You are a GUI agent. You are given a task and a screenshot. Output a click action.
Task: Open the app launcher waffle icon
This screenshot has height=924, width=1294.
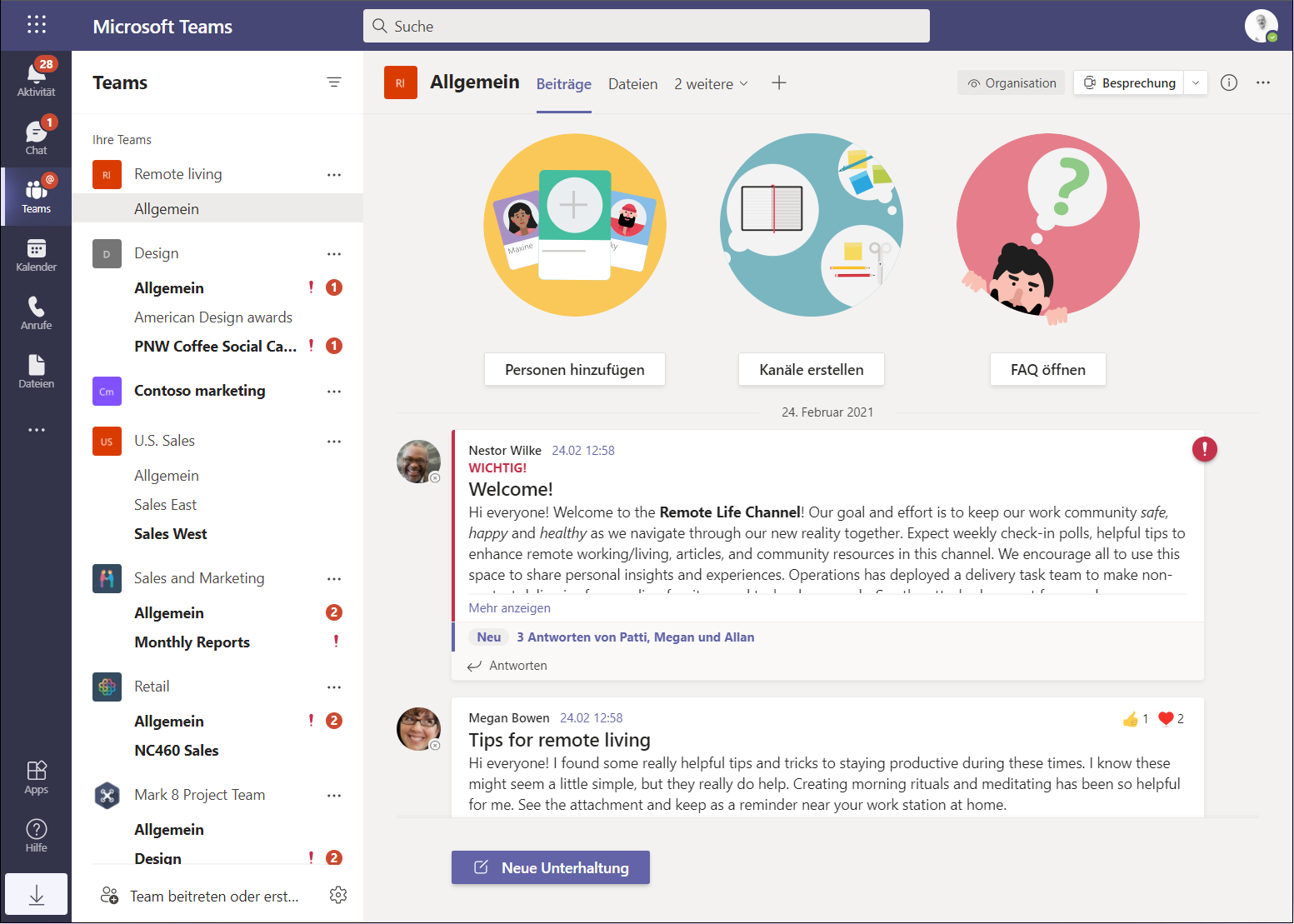coord(36,25)
